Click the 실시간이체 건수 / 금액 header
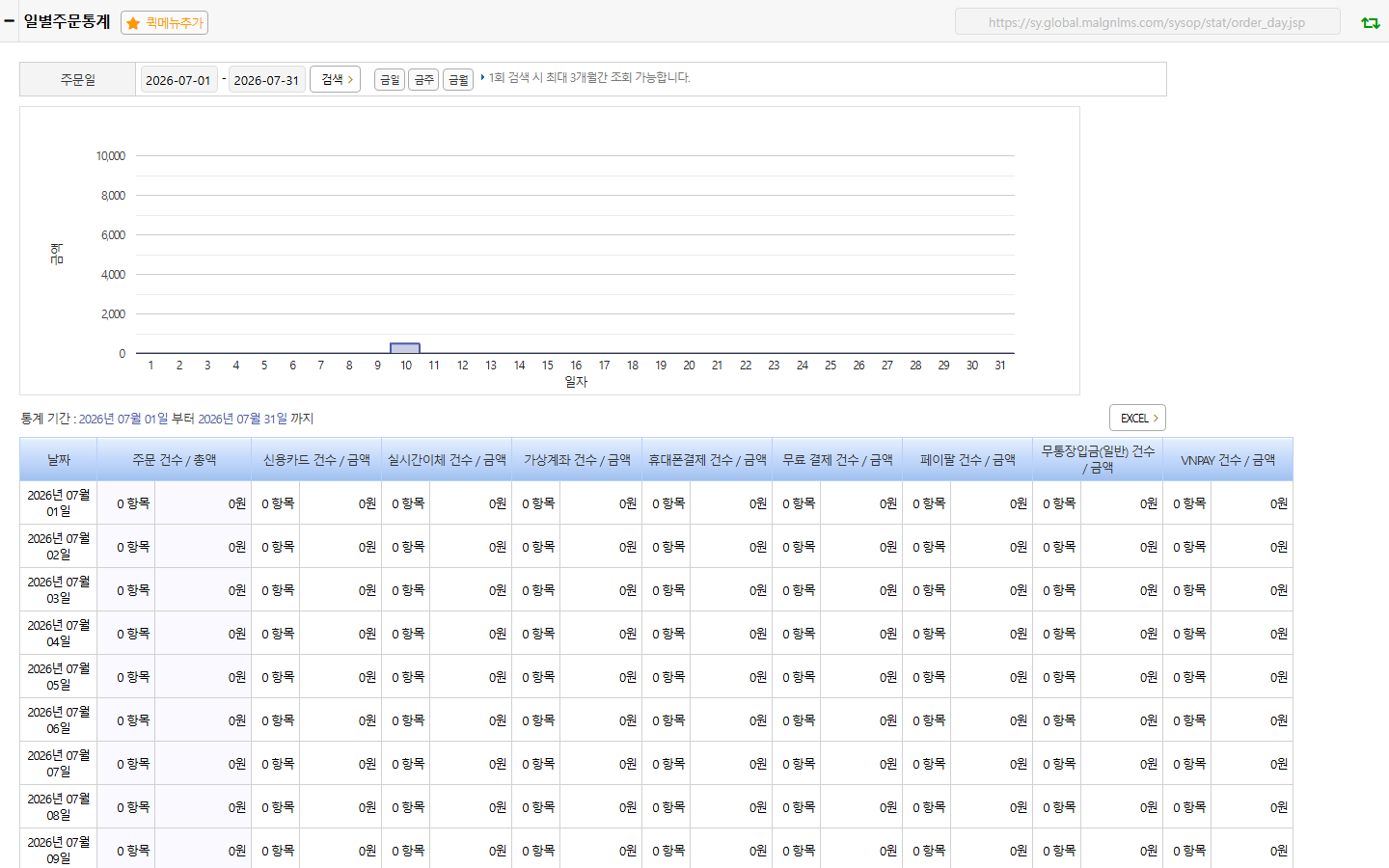The image size is (1389, 868). (x=447, y=460)
